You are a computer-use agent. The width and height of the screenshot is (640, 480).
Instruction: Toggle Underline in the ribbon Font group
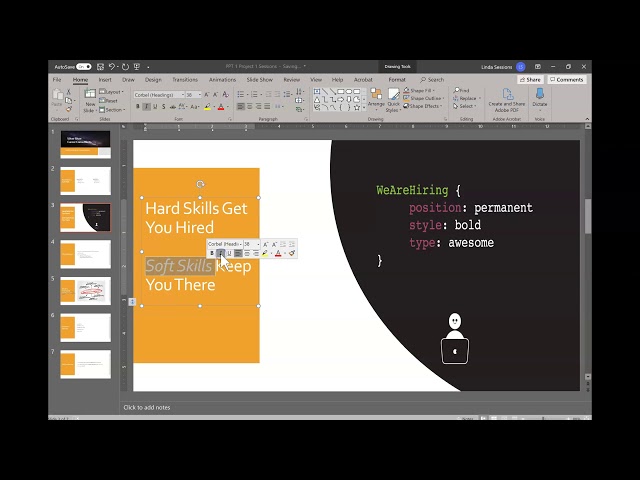click(x=155, y=107)
